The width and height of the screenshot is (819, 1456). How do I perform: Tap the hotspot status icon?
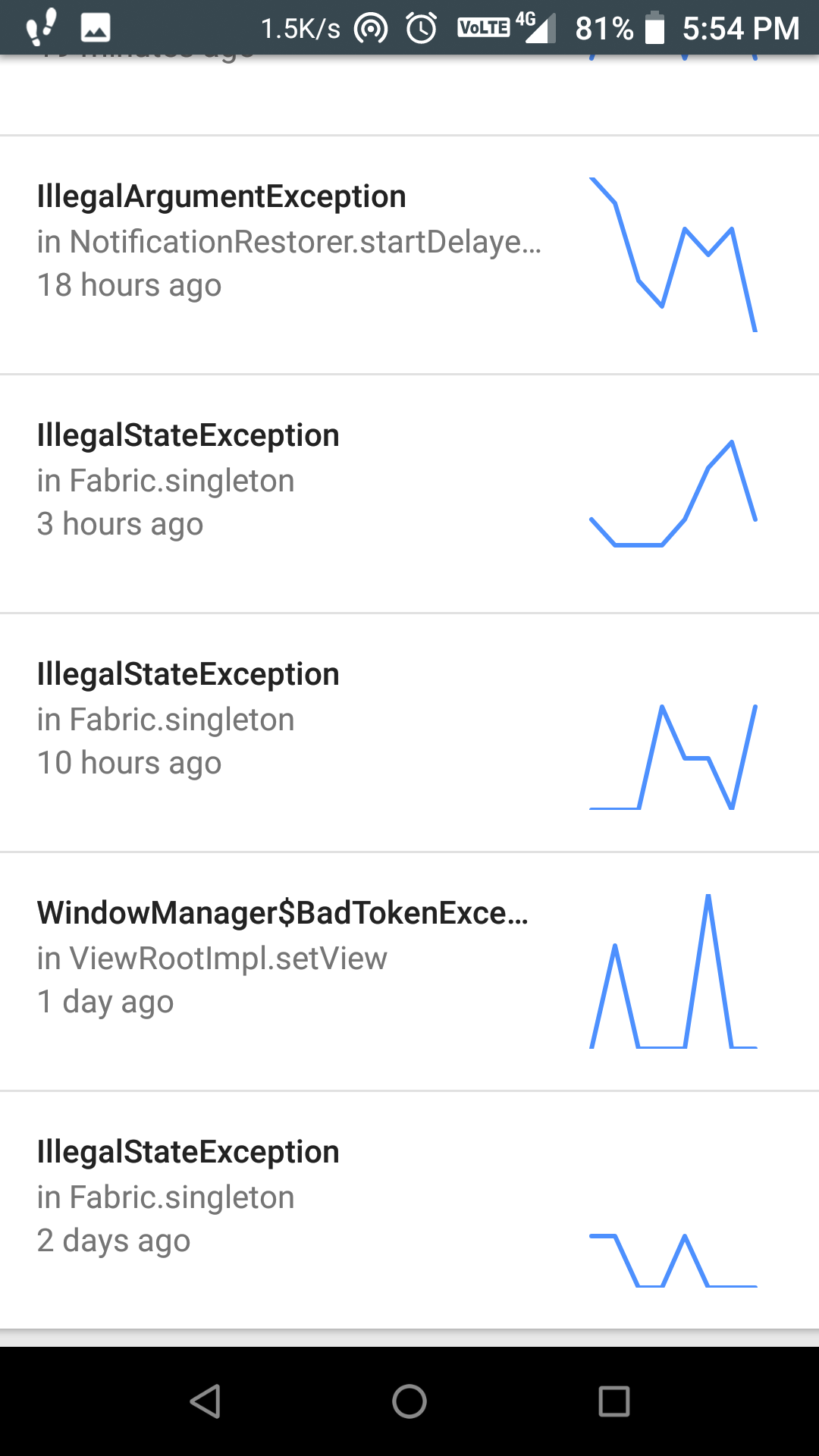371,29
